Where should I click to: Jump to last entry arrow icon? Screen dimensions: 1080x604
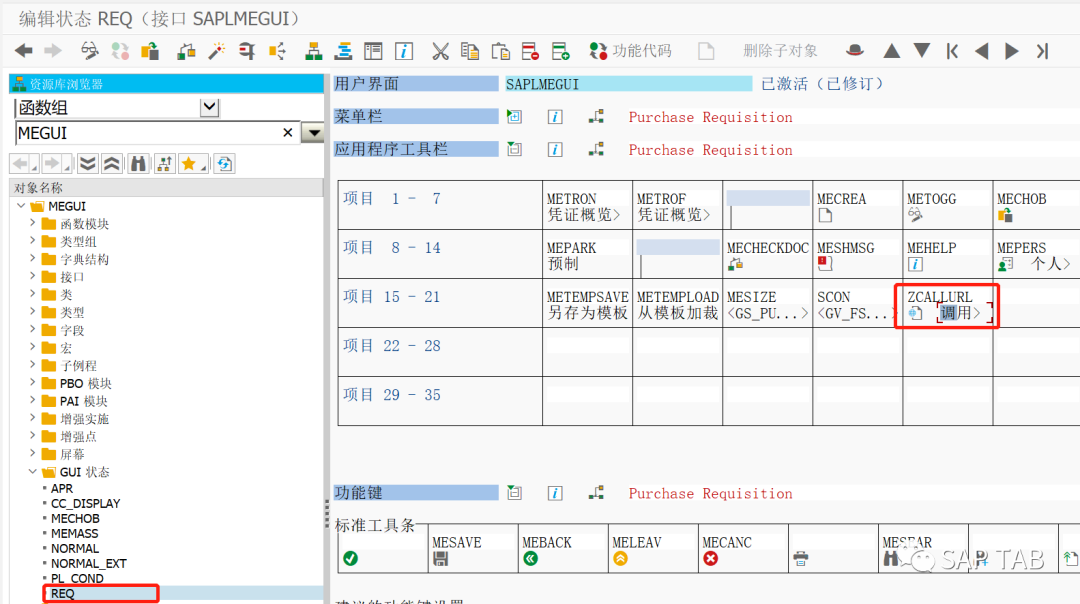coord(1042,51)
